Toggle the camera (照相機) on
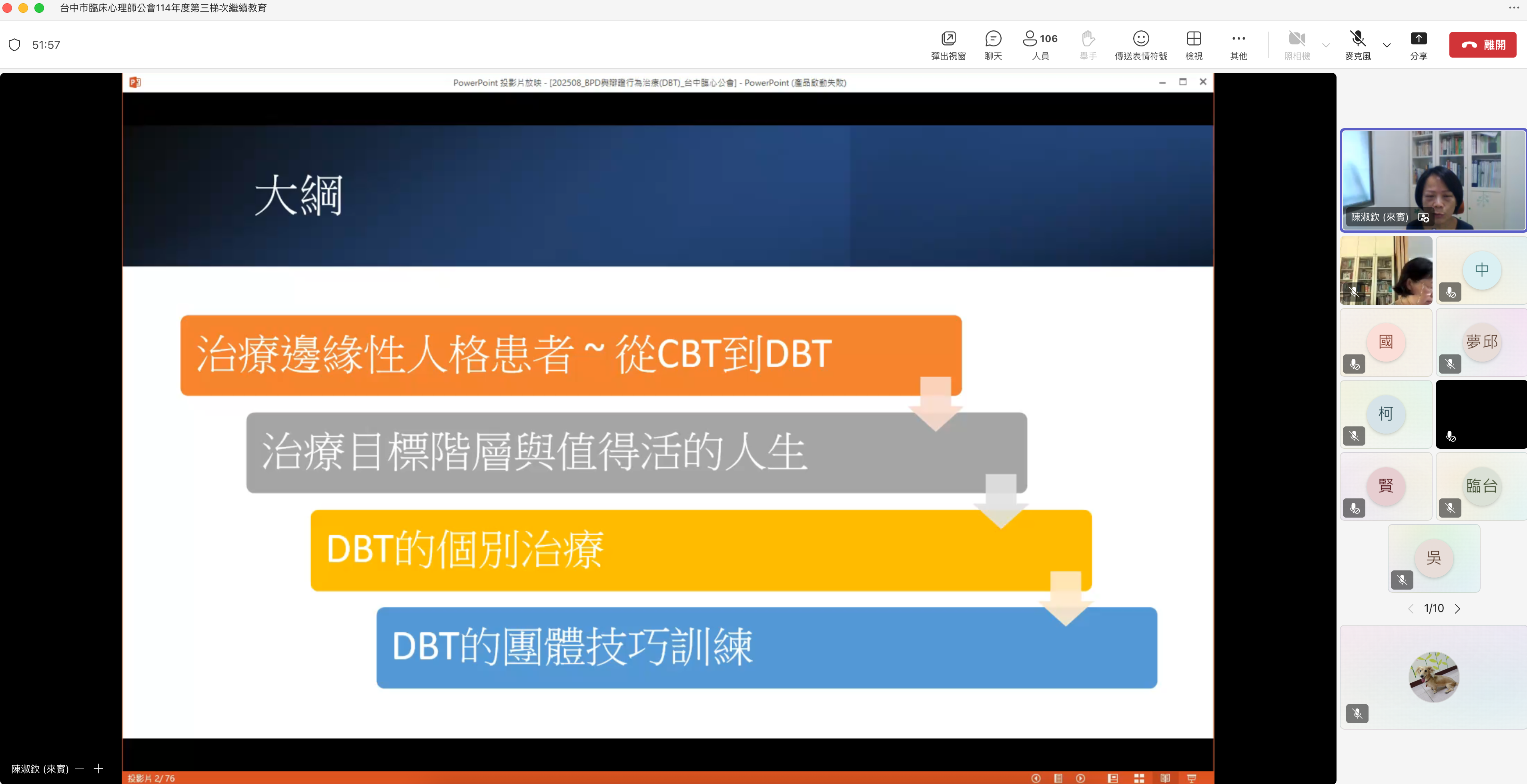 (1297, 45)
